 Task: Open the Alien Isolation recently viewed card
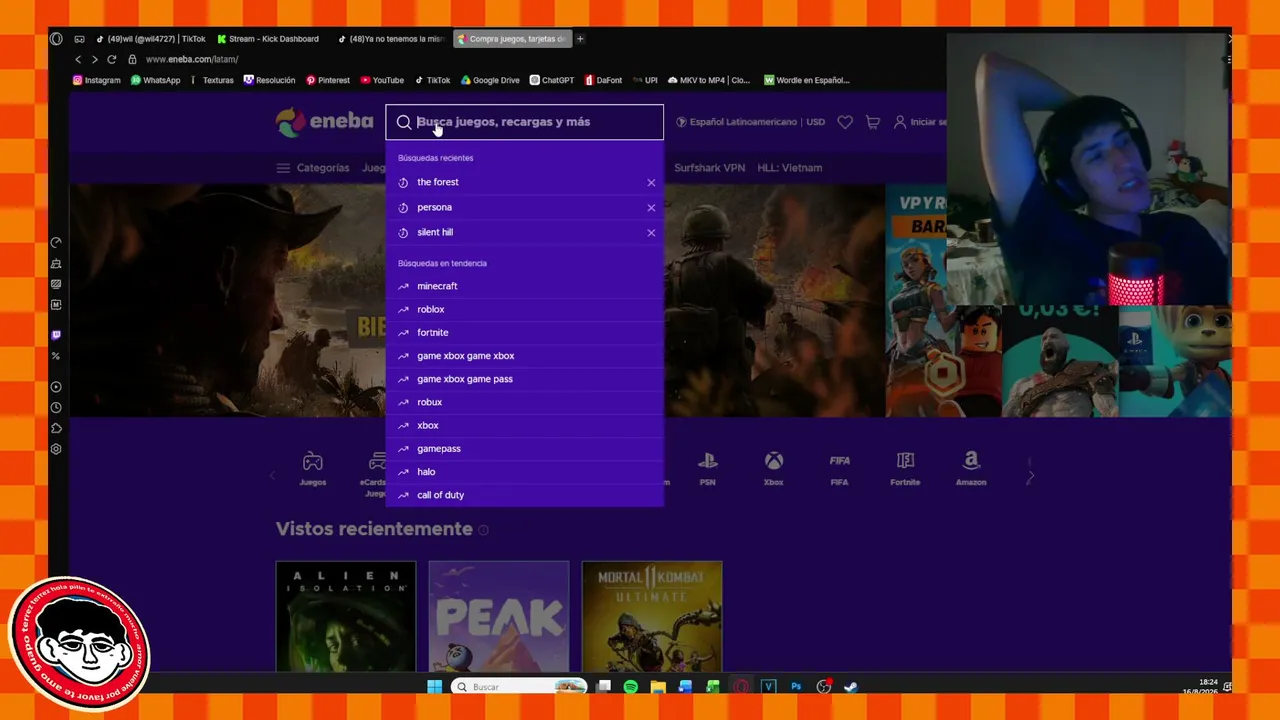(x=346, y=616)
